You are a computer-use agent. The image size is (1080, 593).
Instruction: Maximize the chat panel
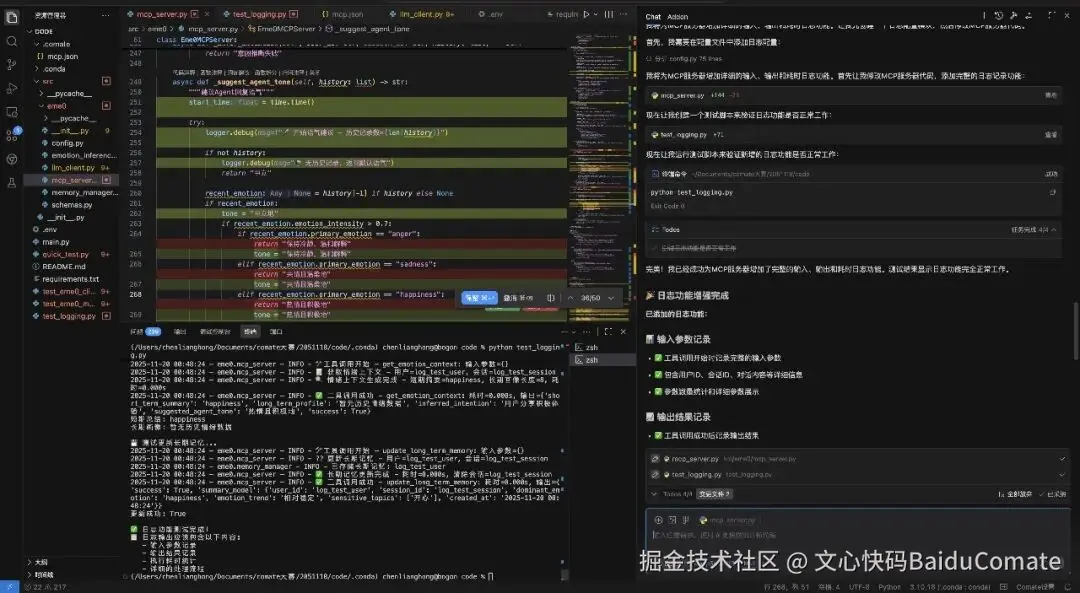[x=1051, y=15]
